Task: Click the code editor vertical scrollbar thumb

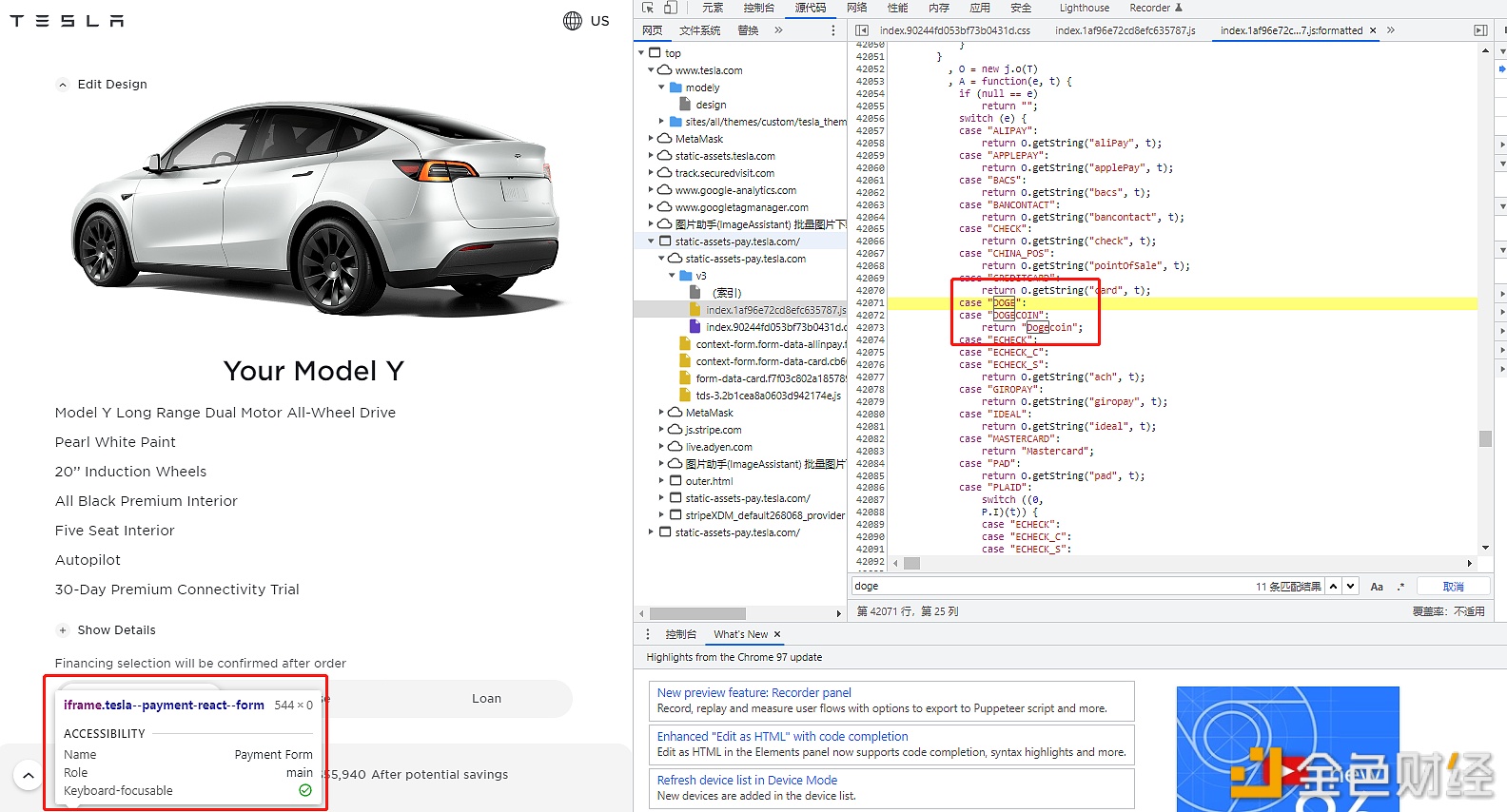Action: coord(1485,438)
